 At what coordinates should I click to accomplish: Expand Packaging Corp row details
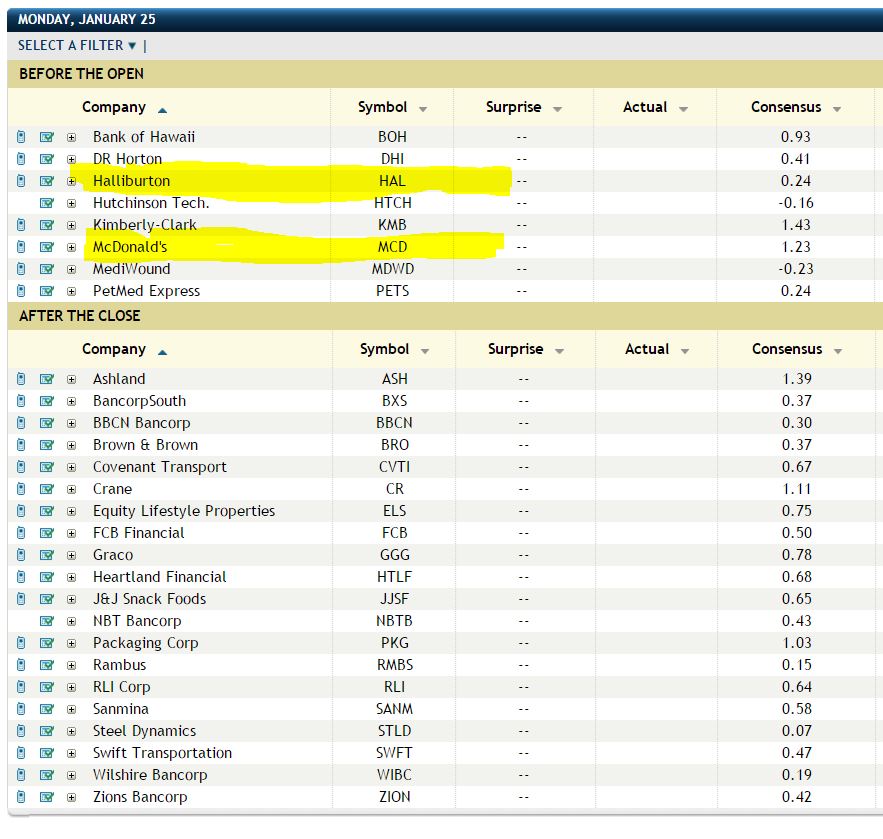(71, 643)
